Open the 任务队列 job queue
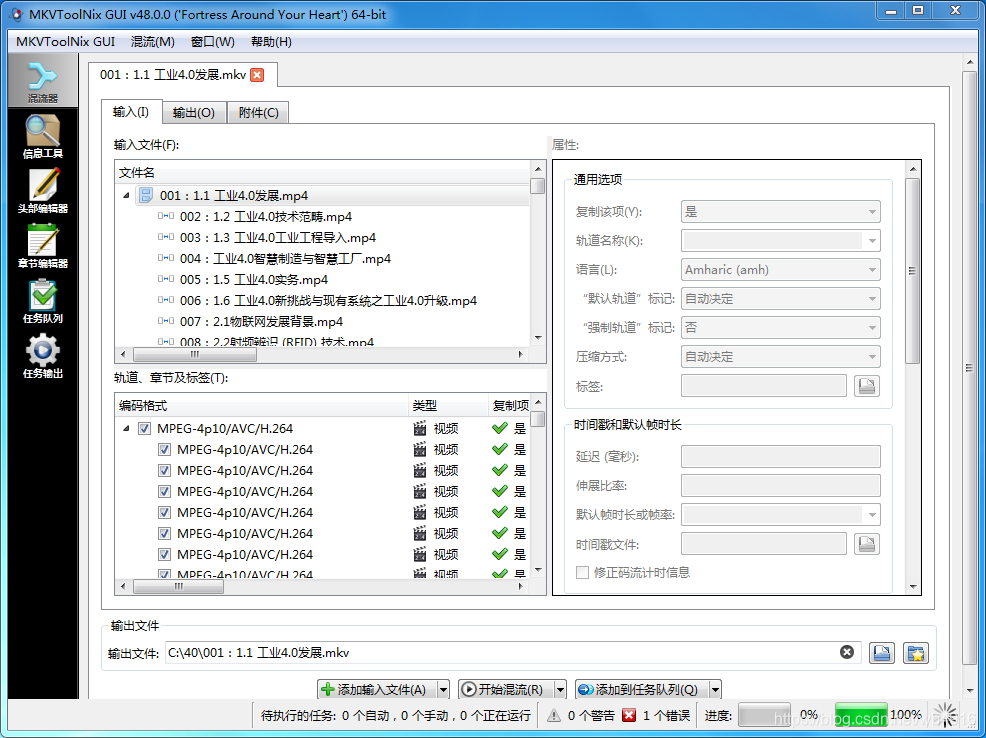This screenshot has width=986, height=738. pyautogui.click(x=43, y=301)
